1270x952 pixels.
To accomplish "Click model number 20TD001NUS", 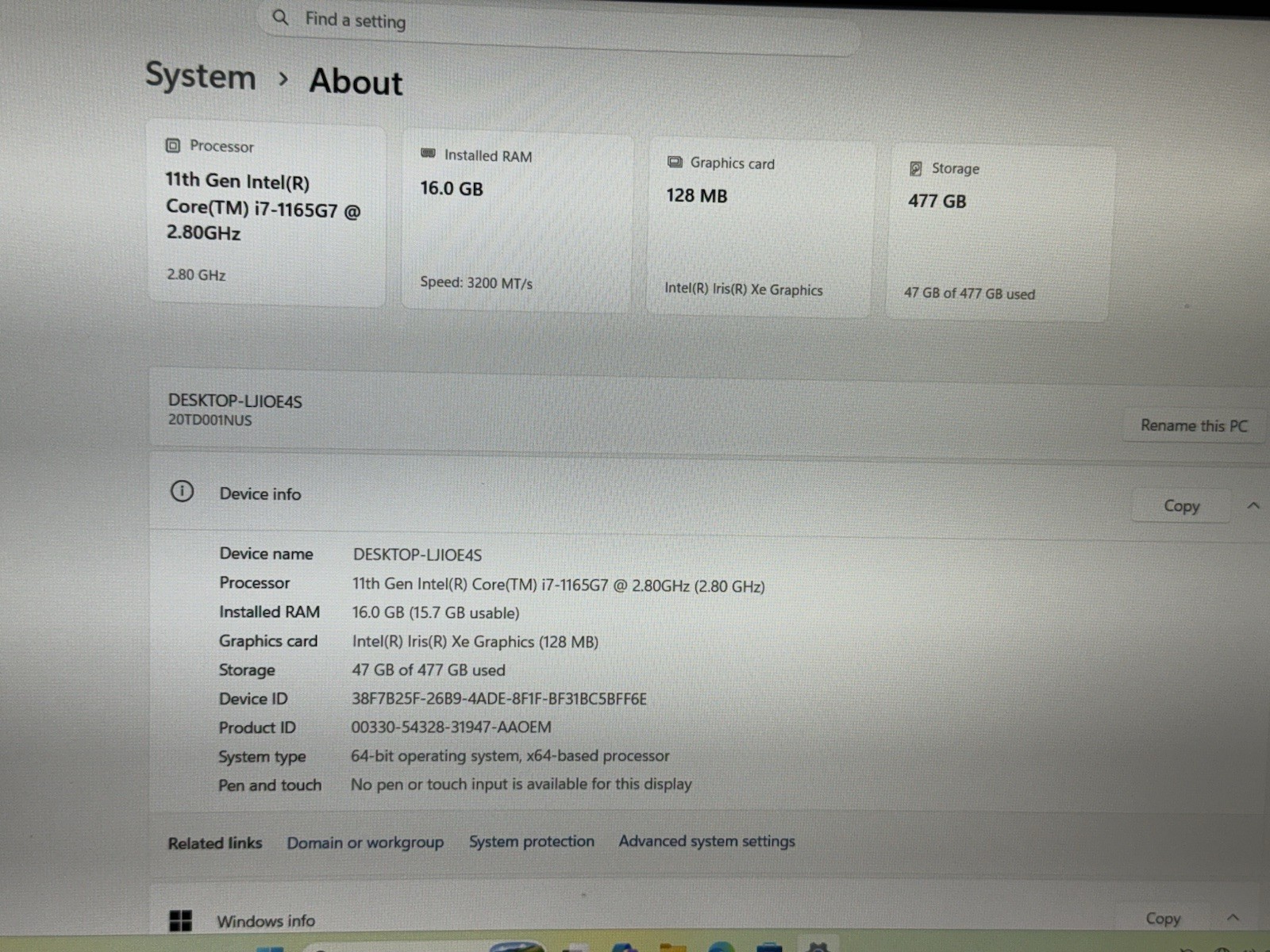I will click(x=210, y=420).
